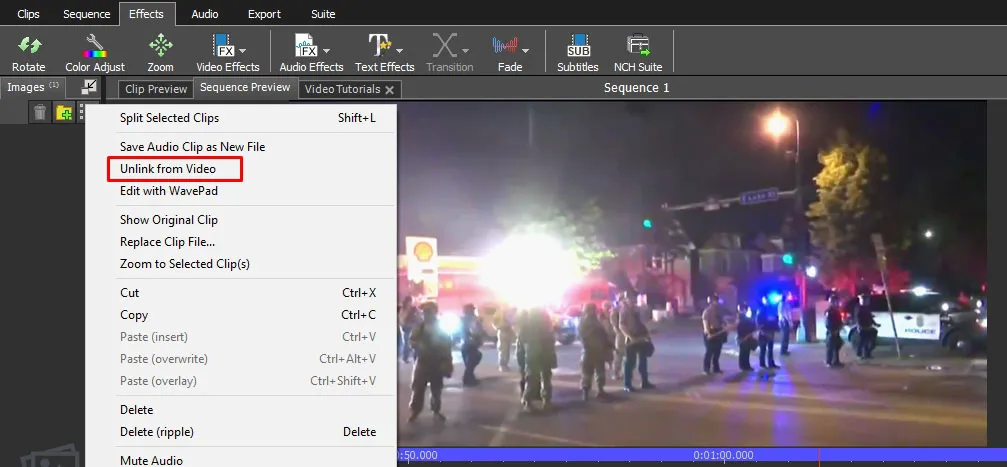Open the Text Effects dropdown arrow
Viewport: 1007px width, 467px height.
click(400, 48)
